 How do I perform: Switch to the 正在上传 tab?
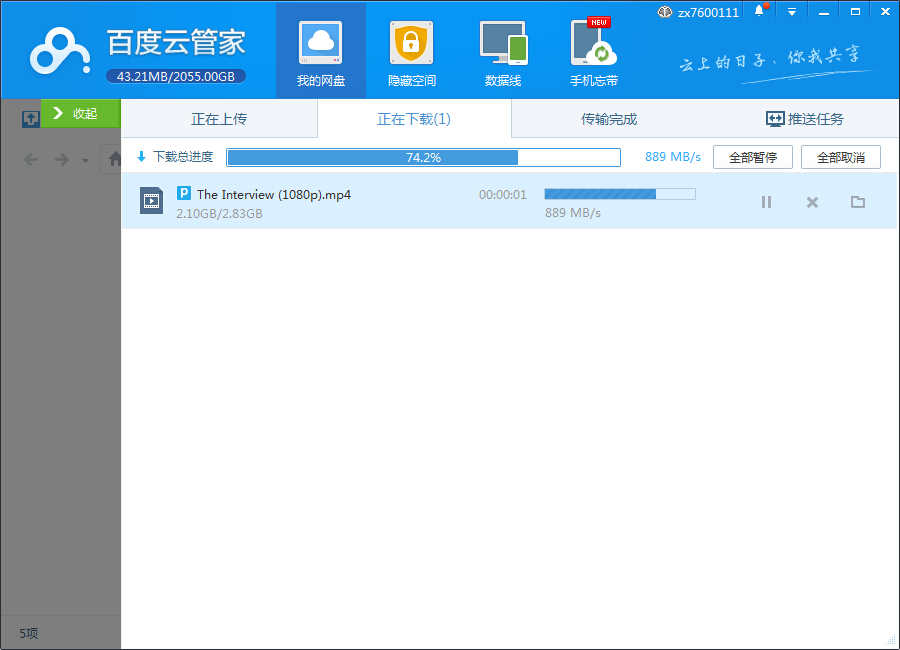click(x=219, y=119)
